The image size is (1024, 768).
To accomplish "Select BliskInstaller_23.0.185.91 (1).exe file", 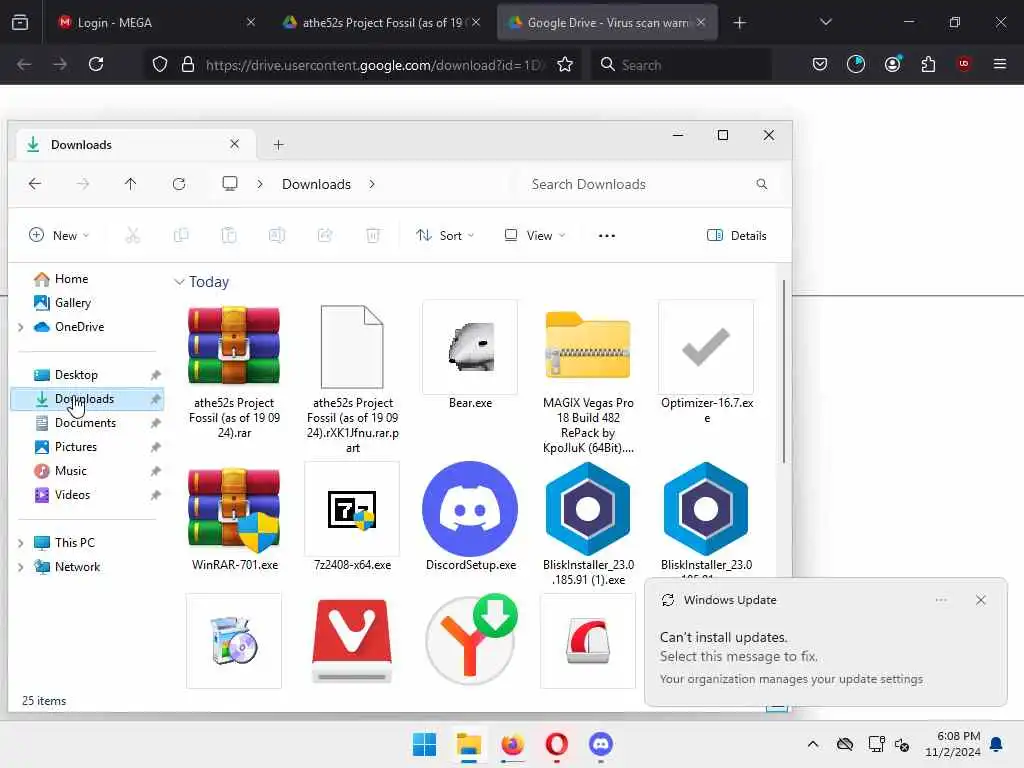I will pyautogui.click(x=588, y=524).
